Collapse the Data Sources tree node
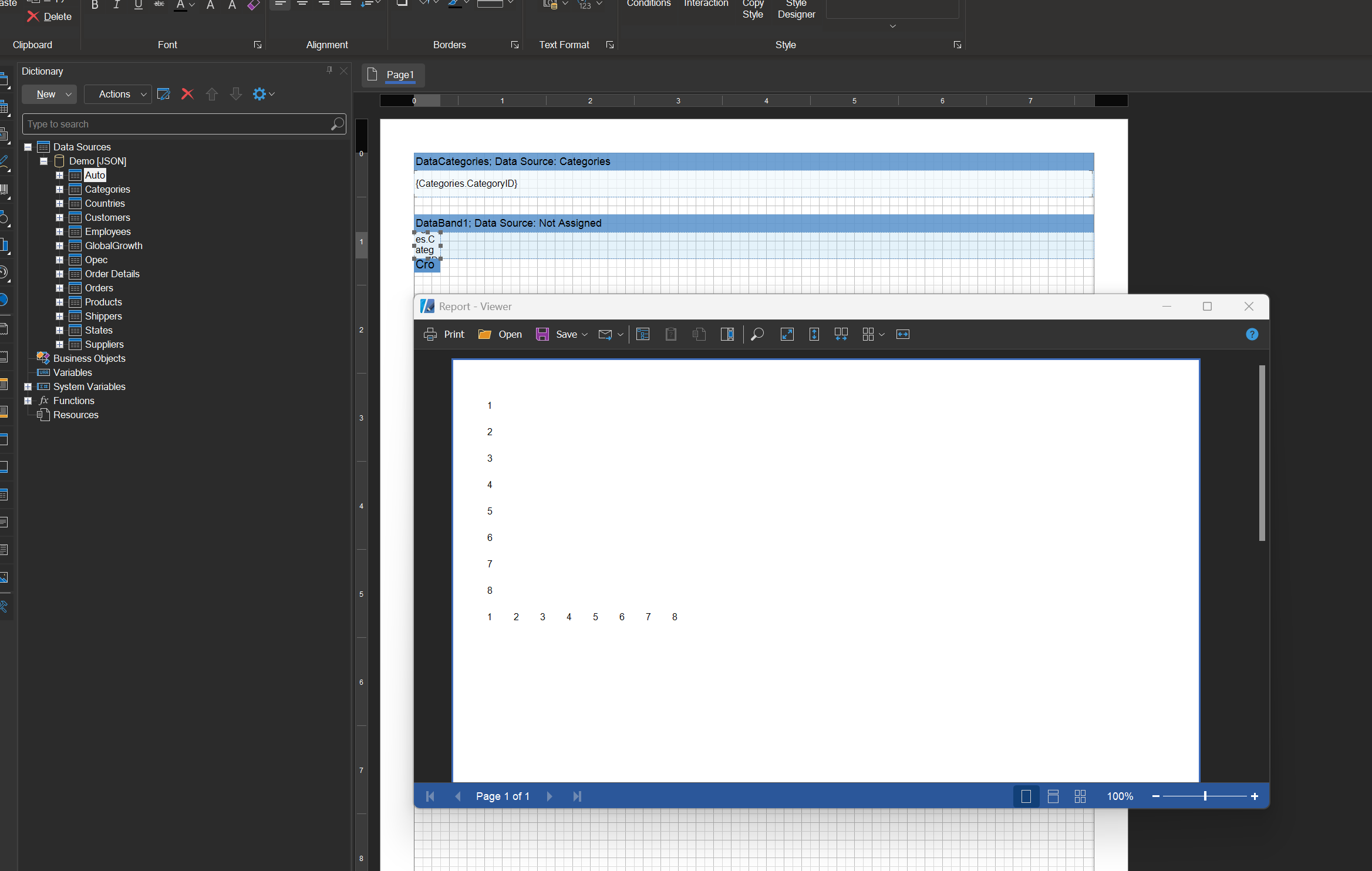The height and width of the screenshot is (871, 1372). click(x=28, y=147)
